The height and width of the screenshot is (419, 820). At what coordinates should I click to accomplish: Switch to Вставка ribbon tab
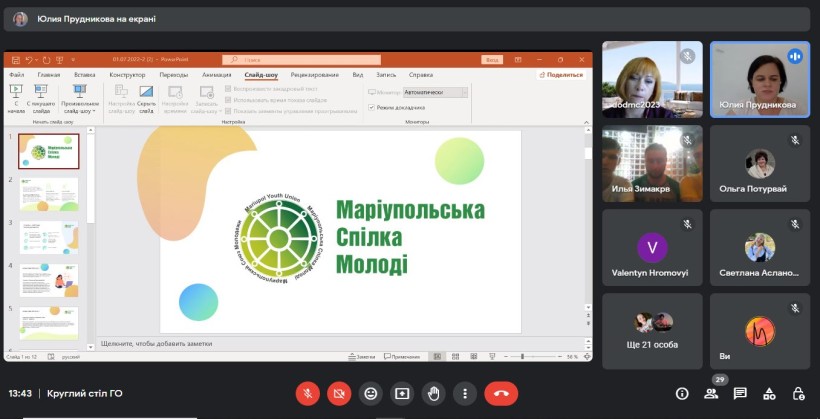(85, 75)
